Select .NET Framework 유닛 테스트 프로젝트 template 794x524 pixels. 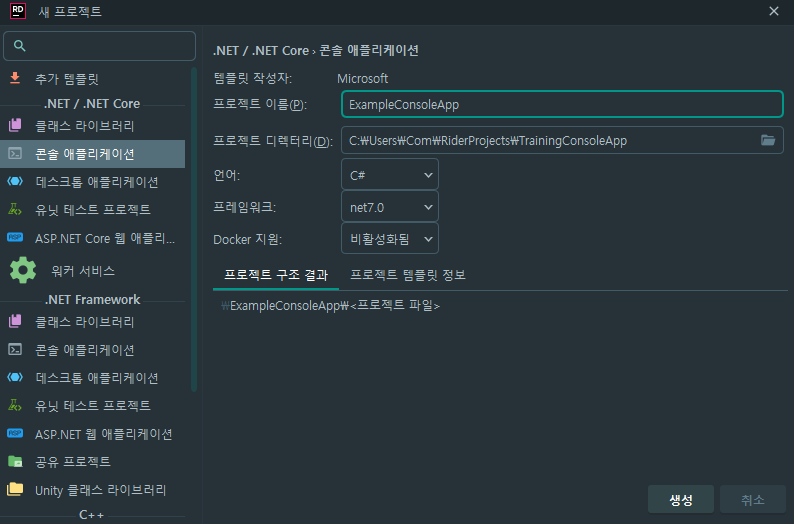click(x=93, y=406)
